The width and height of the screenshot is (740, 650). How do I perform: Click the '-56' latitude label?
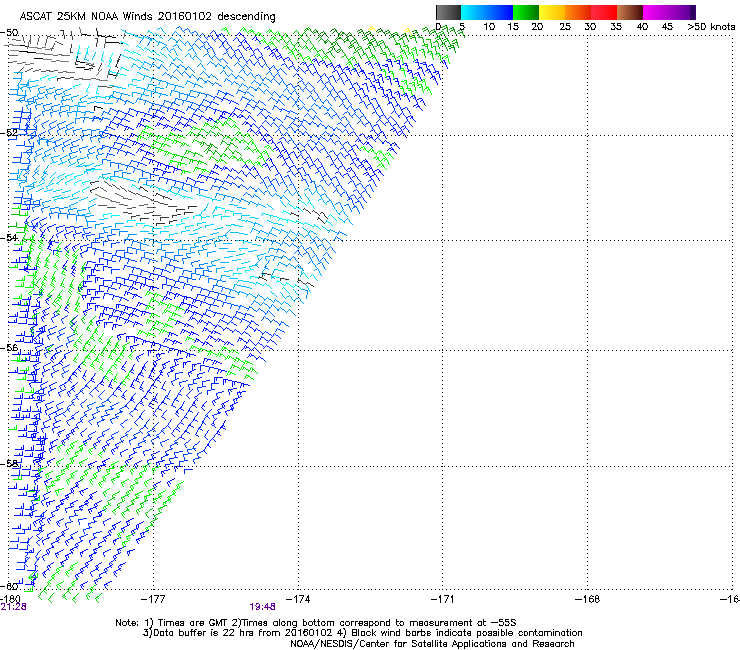[9, 347]
